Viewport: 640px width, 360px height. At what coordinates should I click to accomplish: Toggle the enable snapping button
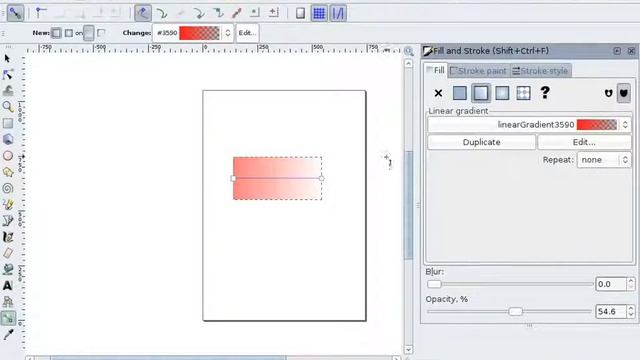click(x=15, y=13)
